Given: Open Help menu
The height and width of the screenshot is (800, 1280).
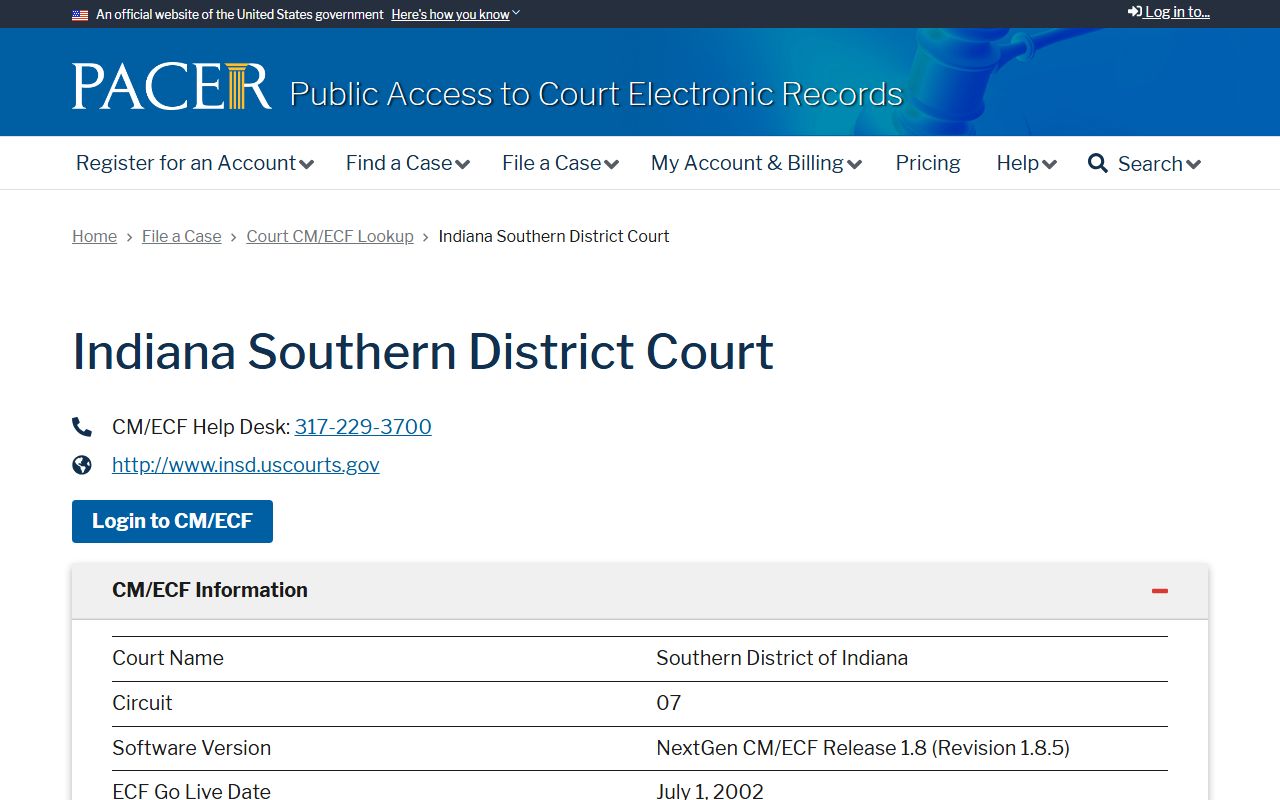Looking at the screenshot, I should (1026, 163).
